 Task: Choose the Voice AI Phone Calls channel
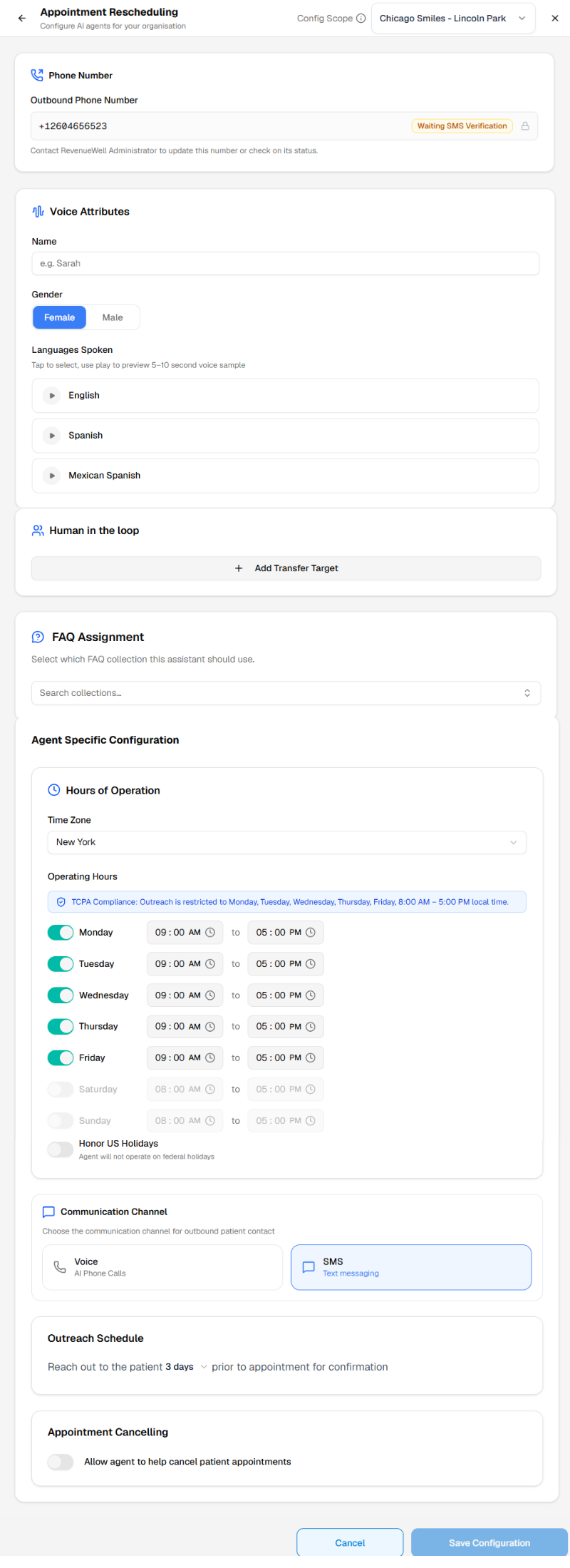pyautogui.click(x=162, y=1267)
